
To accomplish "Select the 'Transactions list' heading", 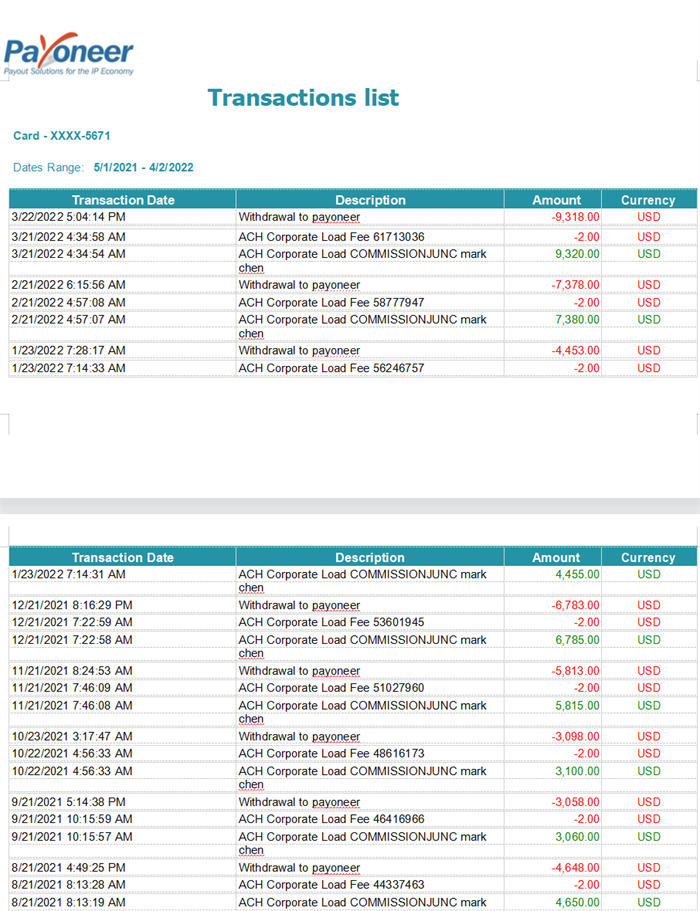I will click(303, 98).
